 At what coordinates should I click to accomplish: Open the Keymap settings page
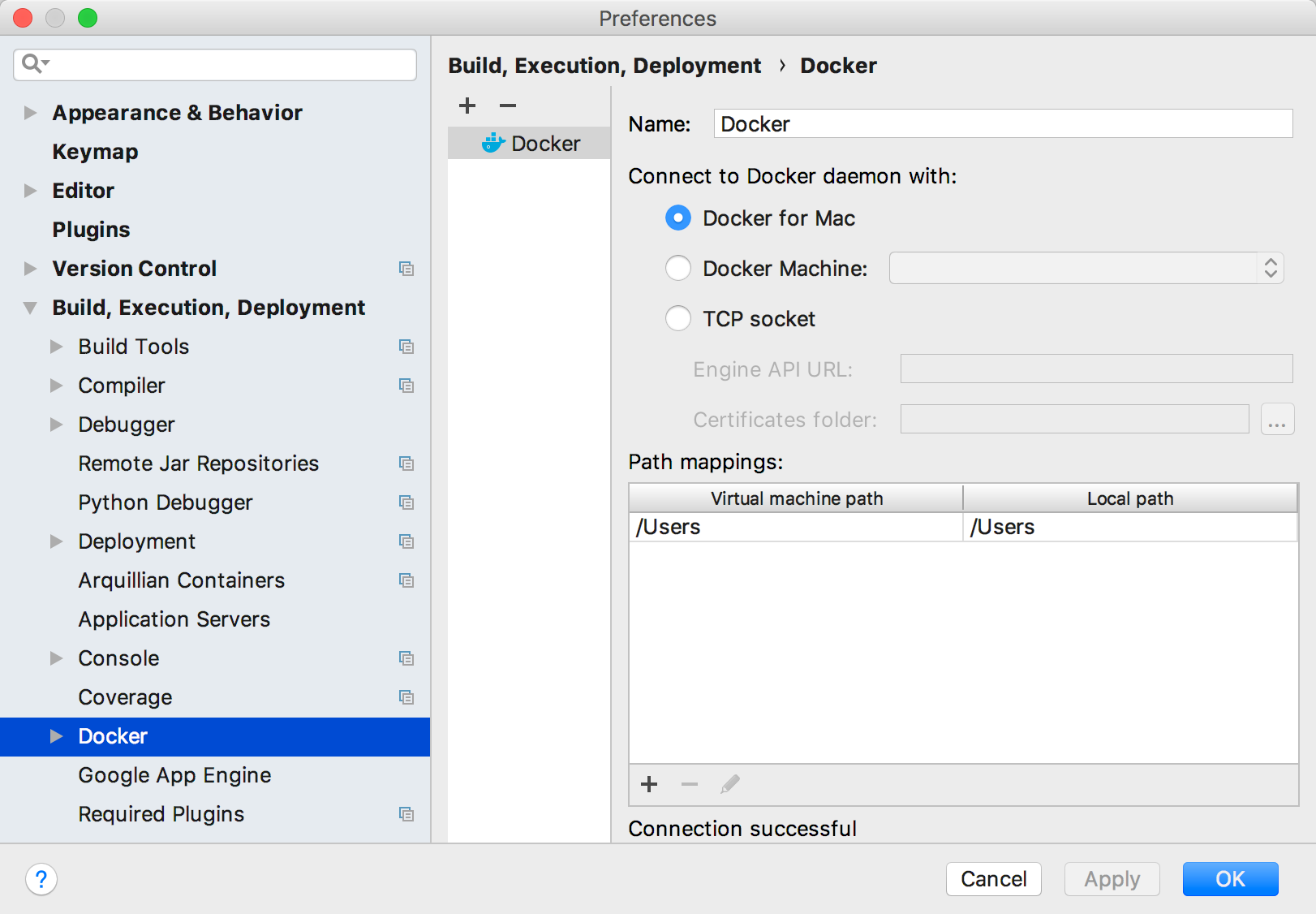click(96, 152)
